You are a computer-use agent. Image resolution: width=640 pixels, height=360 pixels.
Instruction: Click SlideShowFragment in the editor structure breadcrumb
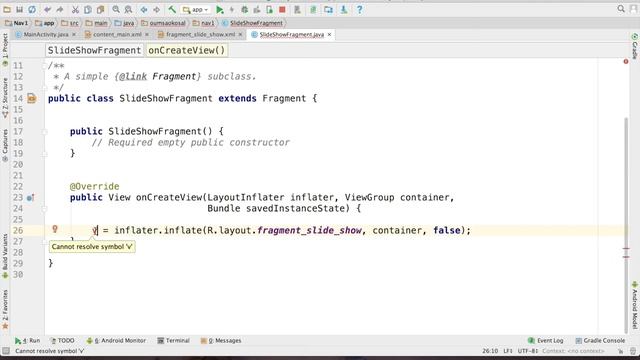coord(94,50)
